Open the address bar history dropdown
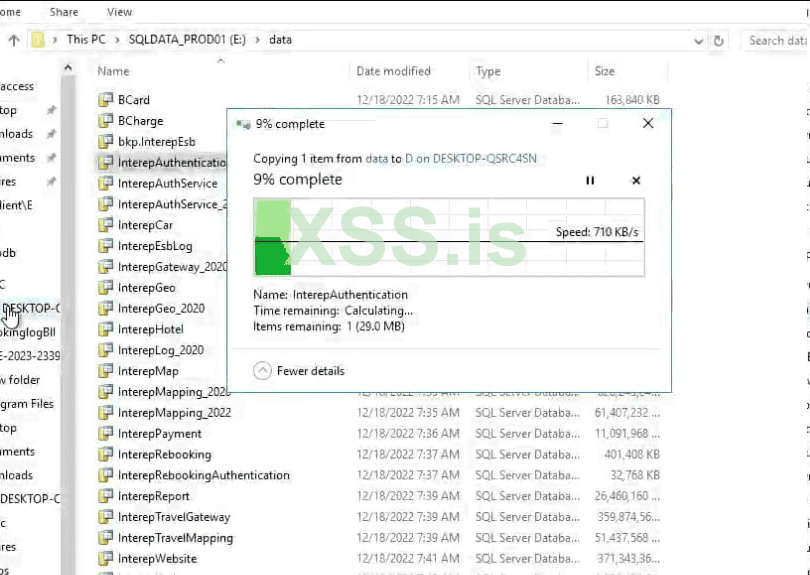The height and width of the screenshot is (575, 810). 698,41
